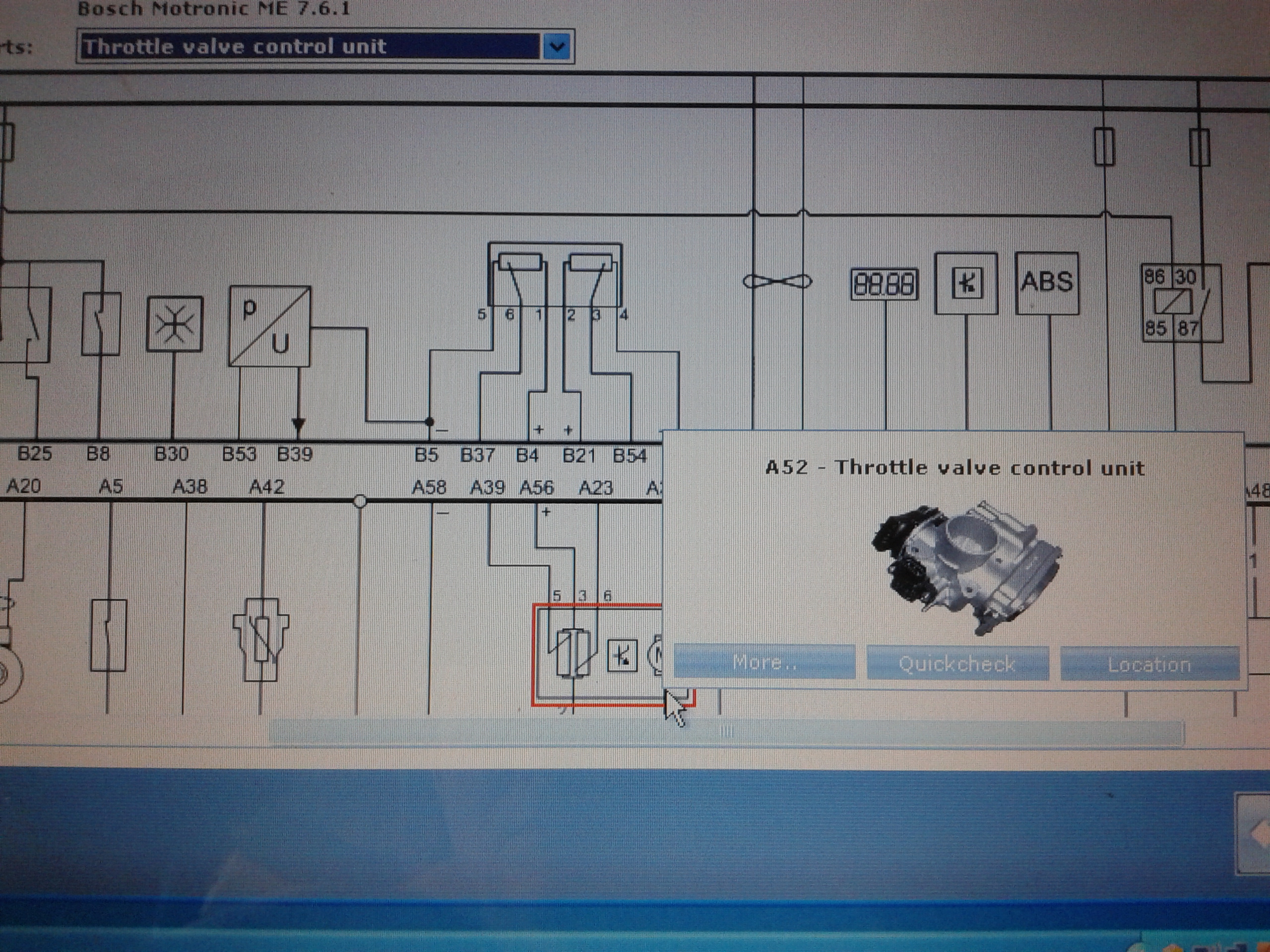
Task: Click the diode box symbol beside display
Action: [x=966, y=284]
